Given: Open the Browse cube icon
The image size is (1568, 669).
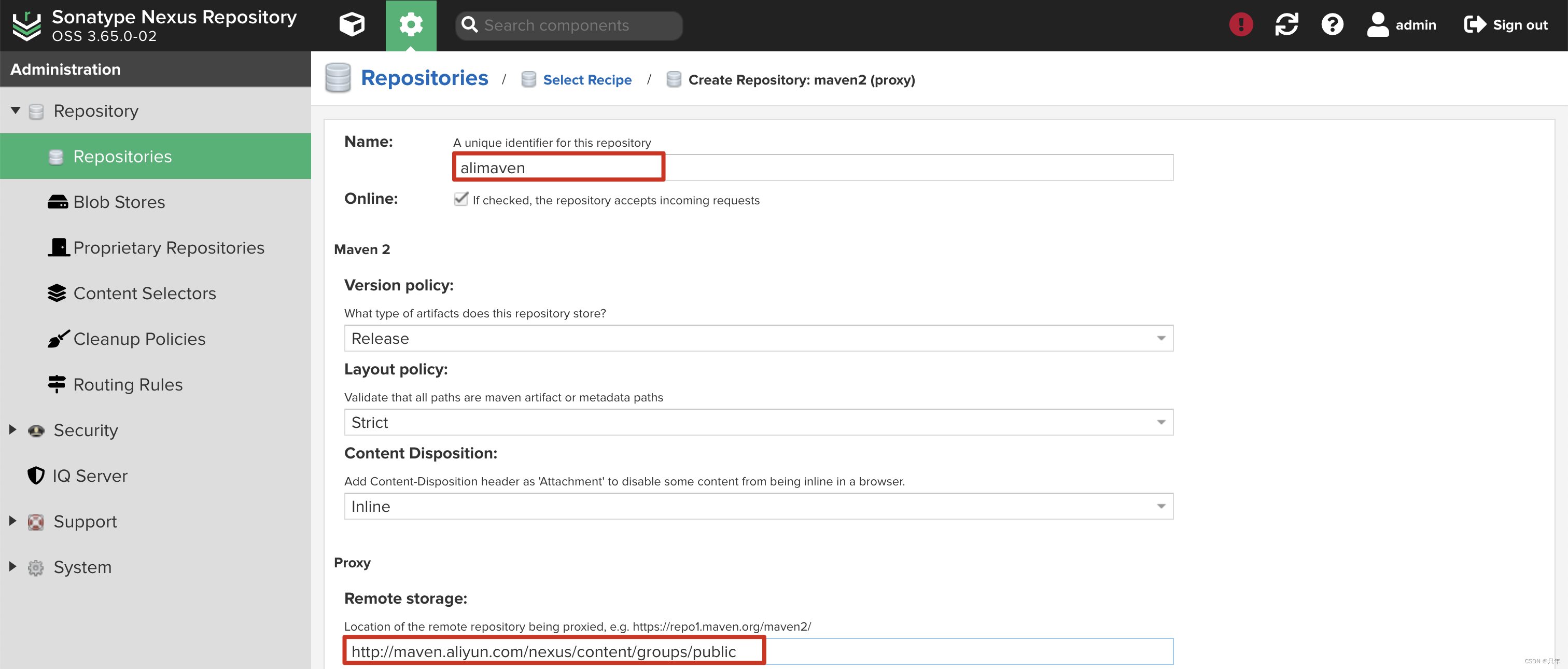Looking at the screenshot, I should pyautogui.click(x=352, y=25).
